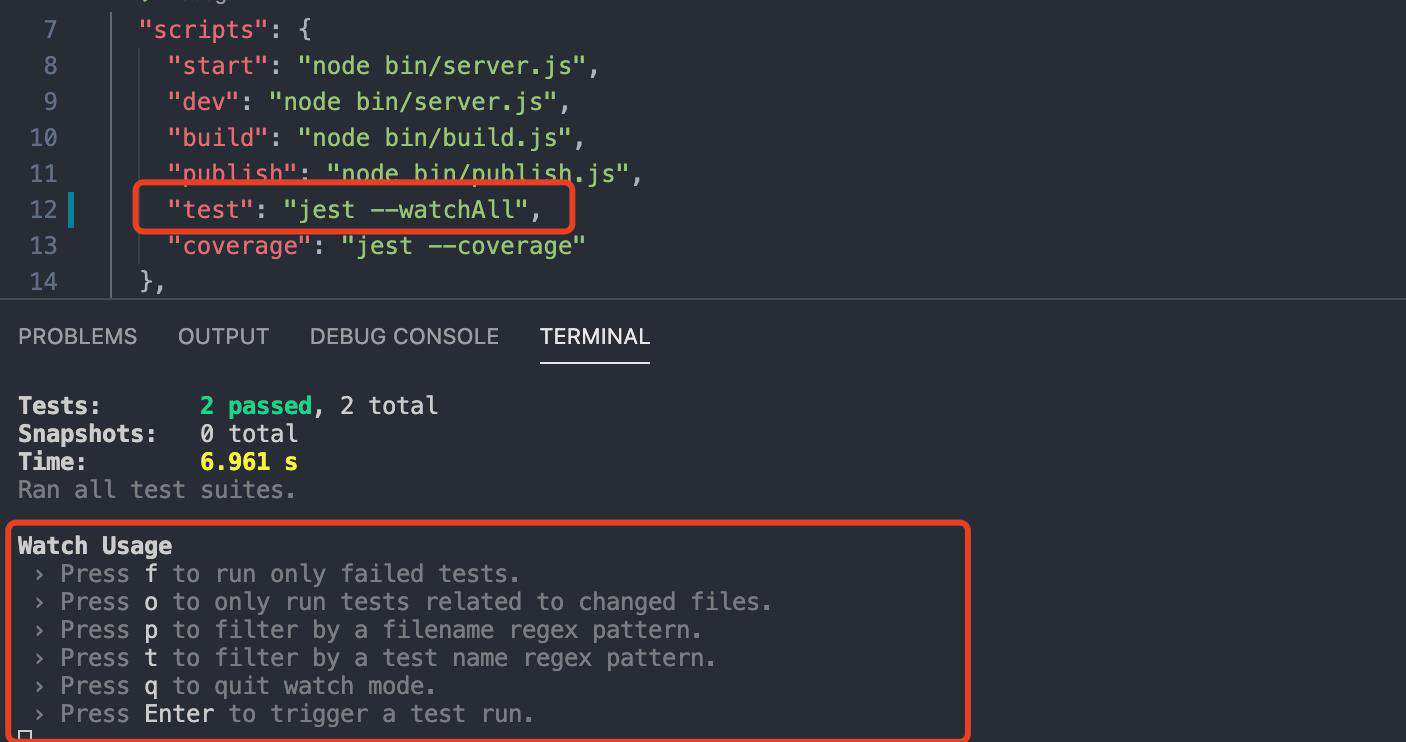
Task: Click the yellow 6.961 s time value
Action: click(x=249, y=462)
